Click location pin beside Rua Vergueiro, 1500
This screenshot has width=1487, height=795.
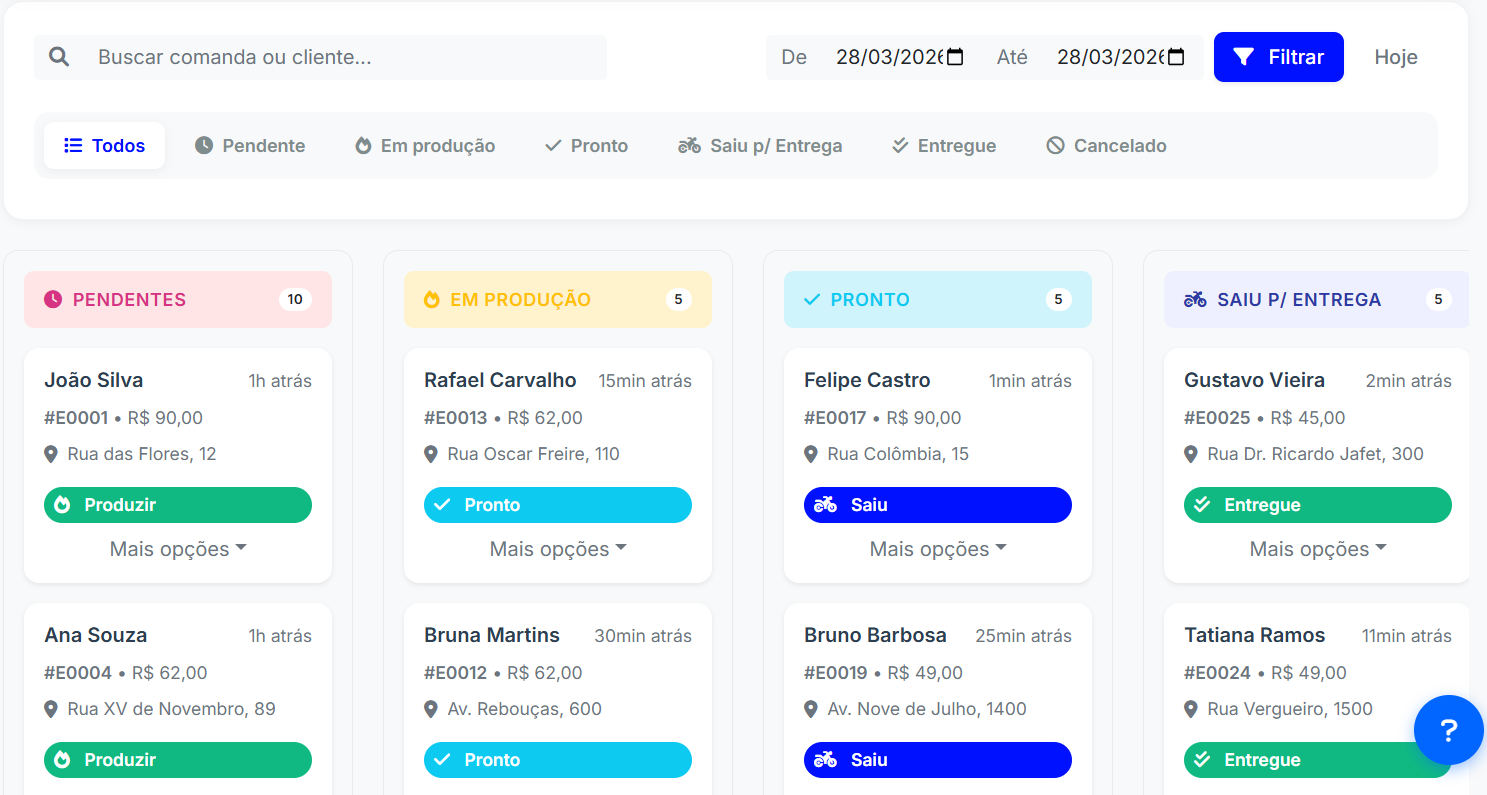coord(1191,709)
